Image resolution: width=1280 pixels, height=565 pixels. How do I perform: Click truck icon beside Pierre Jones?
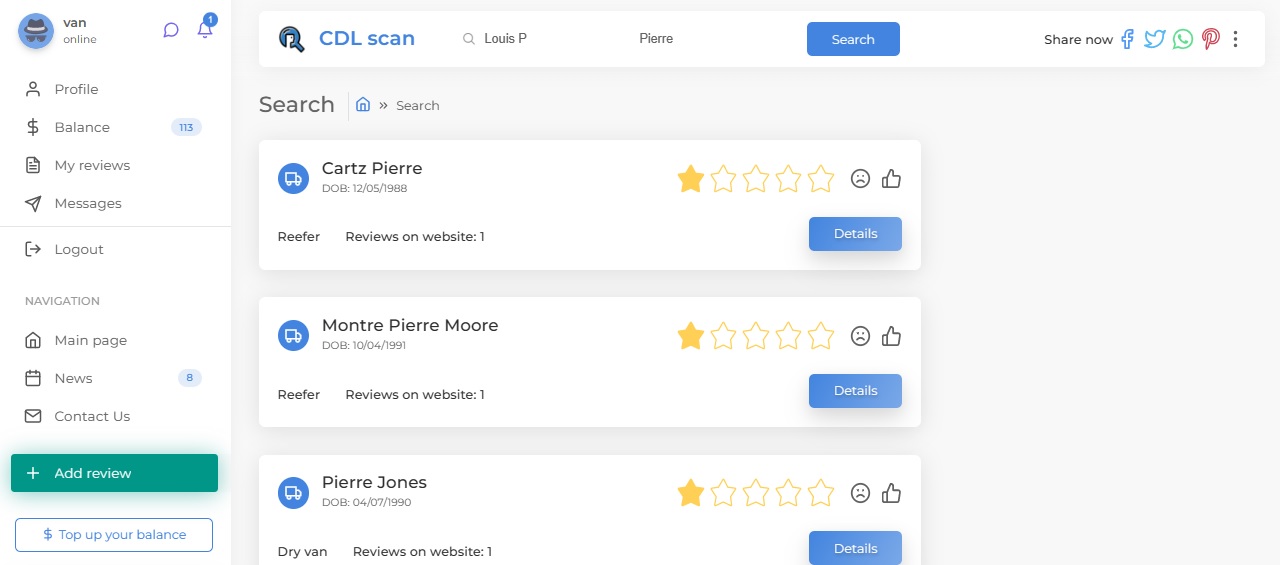tap(293, 493)
